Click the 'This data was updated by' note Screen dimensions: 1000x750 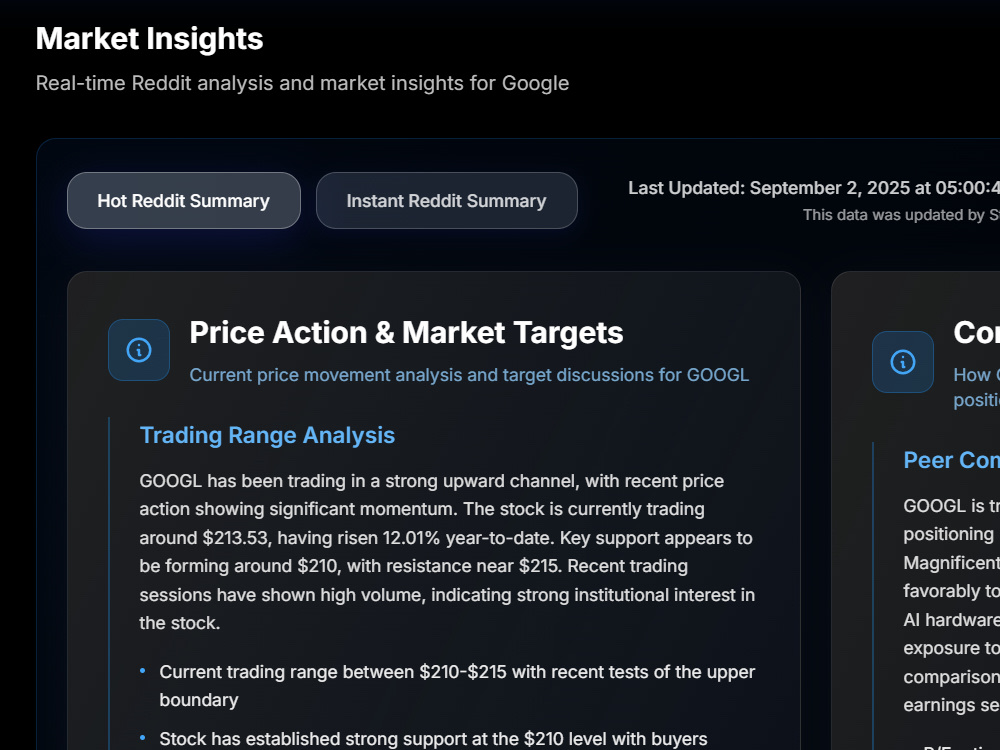click(x=901, y=215)
